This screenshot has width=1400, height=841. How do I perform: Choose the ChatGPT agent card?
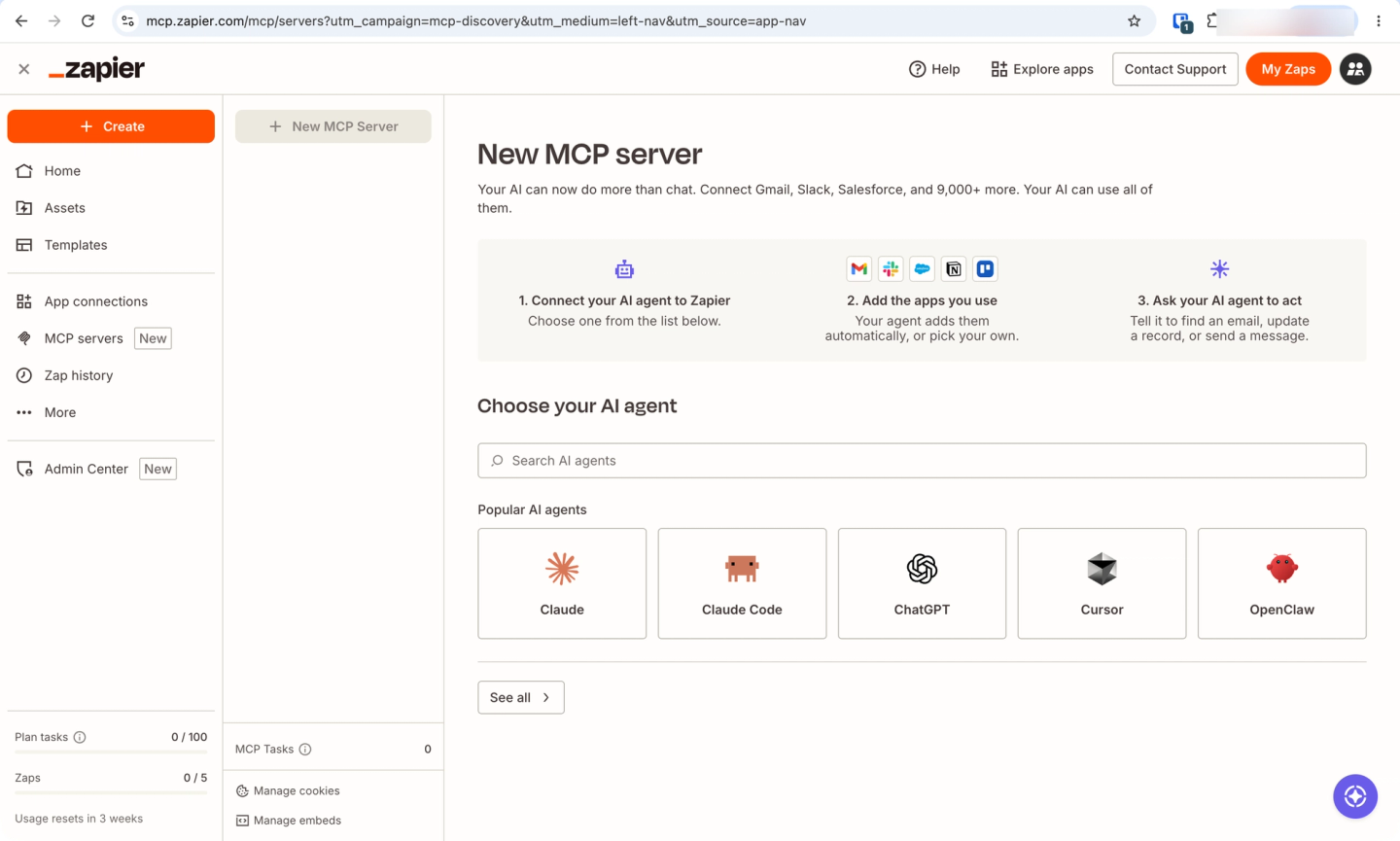(x=922, y=583)
